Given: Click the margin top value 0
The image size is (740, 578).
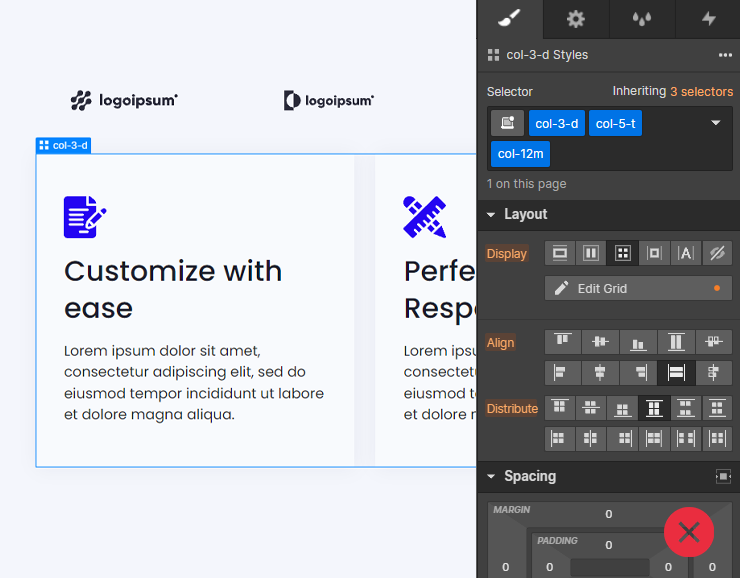Looking at the screenshot, I should tap(609, 514).
